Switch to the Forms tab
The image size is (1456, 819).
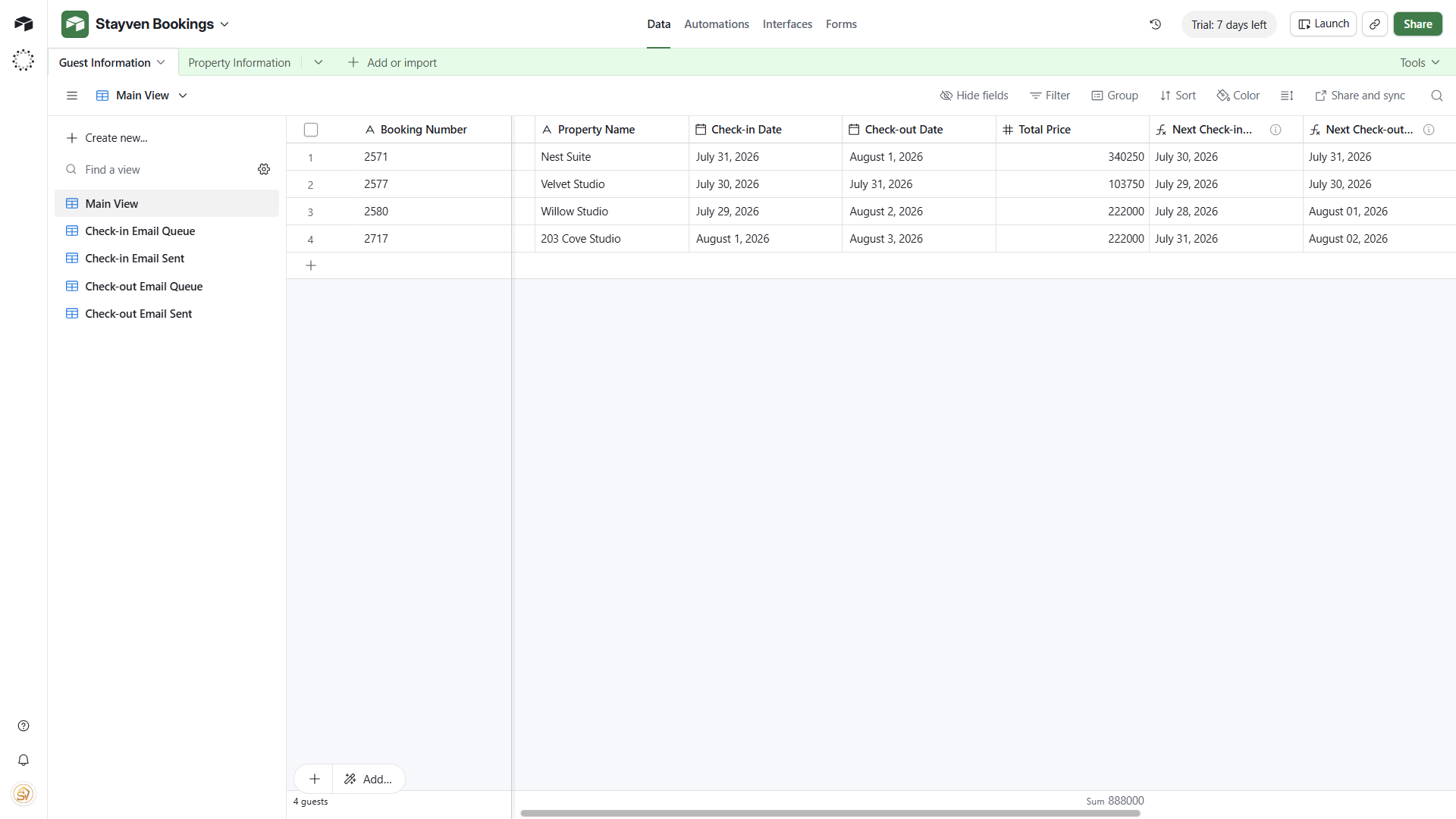point(841,24)
